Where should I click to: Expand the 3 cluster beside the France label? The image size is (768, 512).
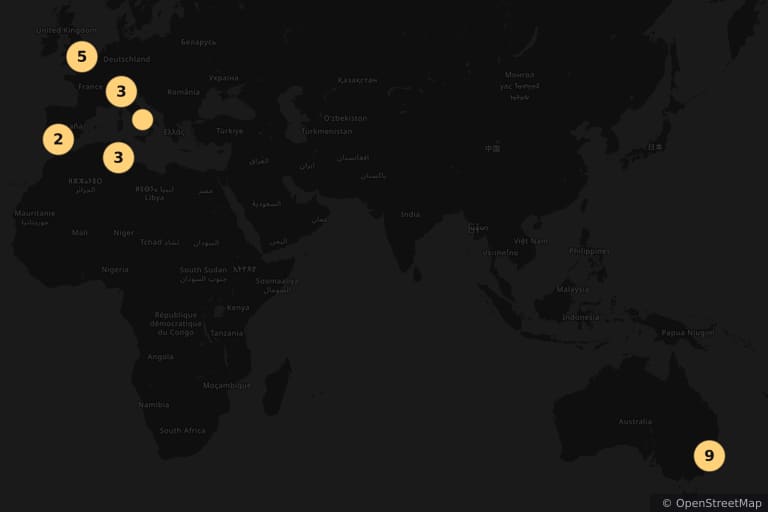tap(121, 92)
